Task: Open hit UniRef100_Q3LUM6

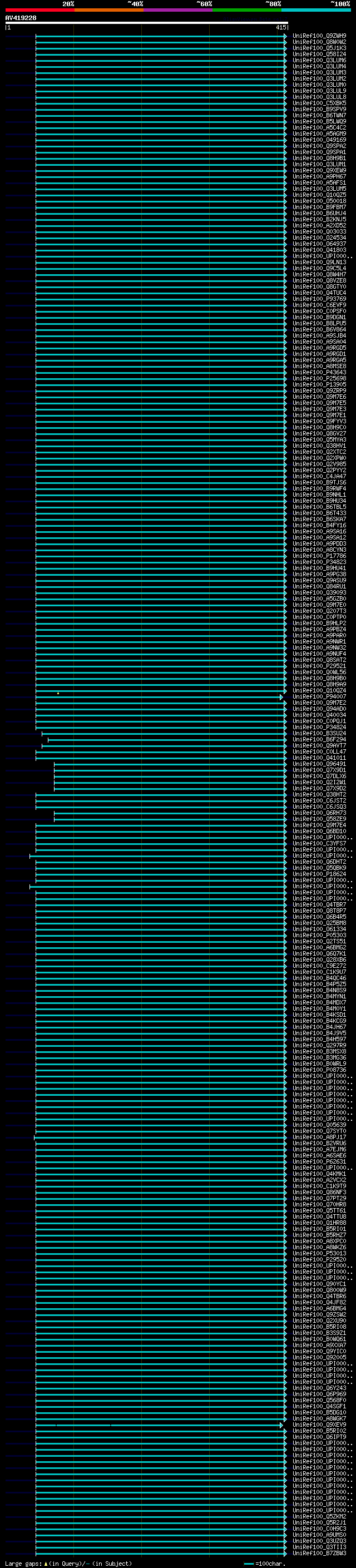Action: coord(319,60)
